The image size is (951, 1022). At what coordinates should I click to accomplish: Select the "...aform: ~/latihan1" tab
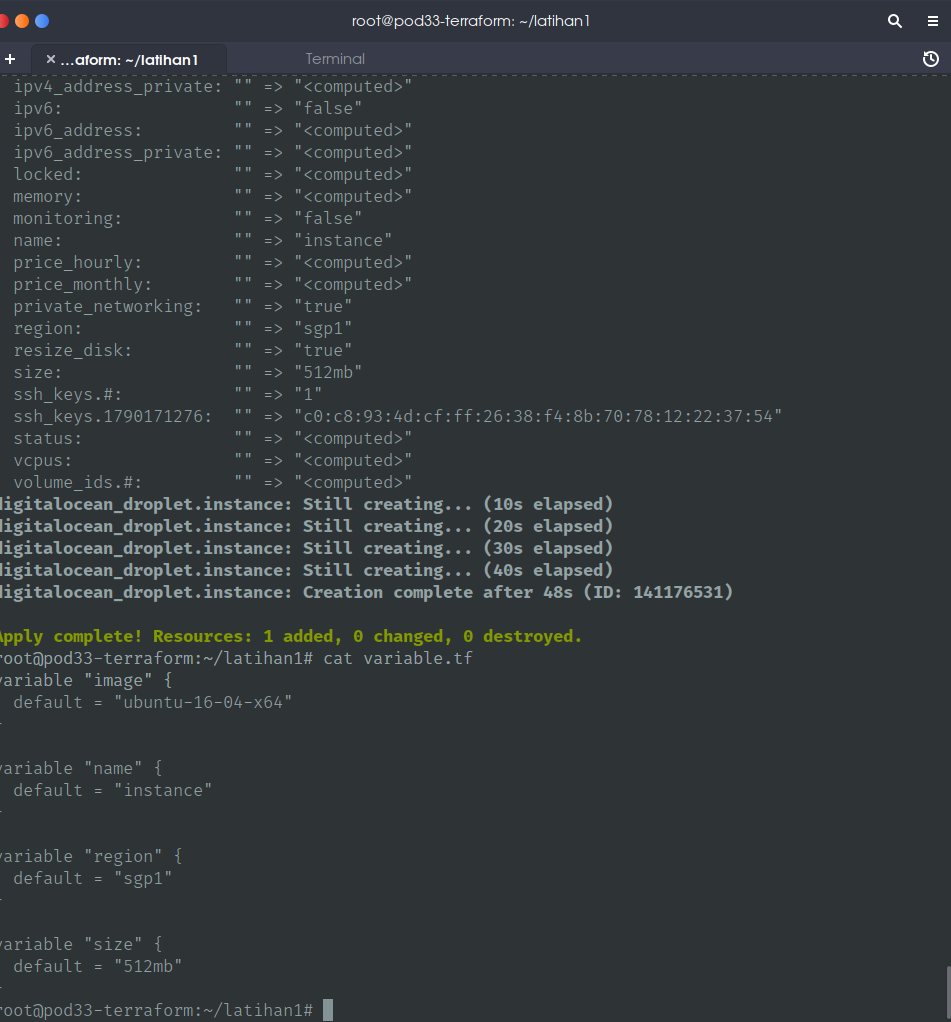(x=137, y=58)
